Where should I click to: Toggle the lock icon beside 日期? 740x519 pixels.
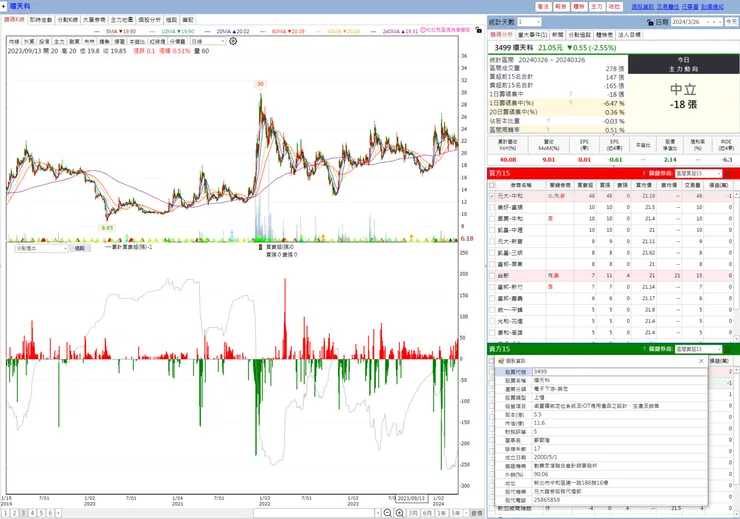coord(650,22)
